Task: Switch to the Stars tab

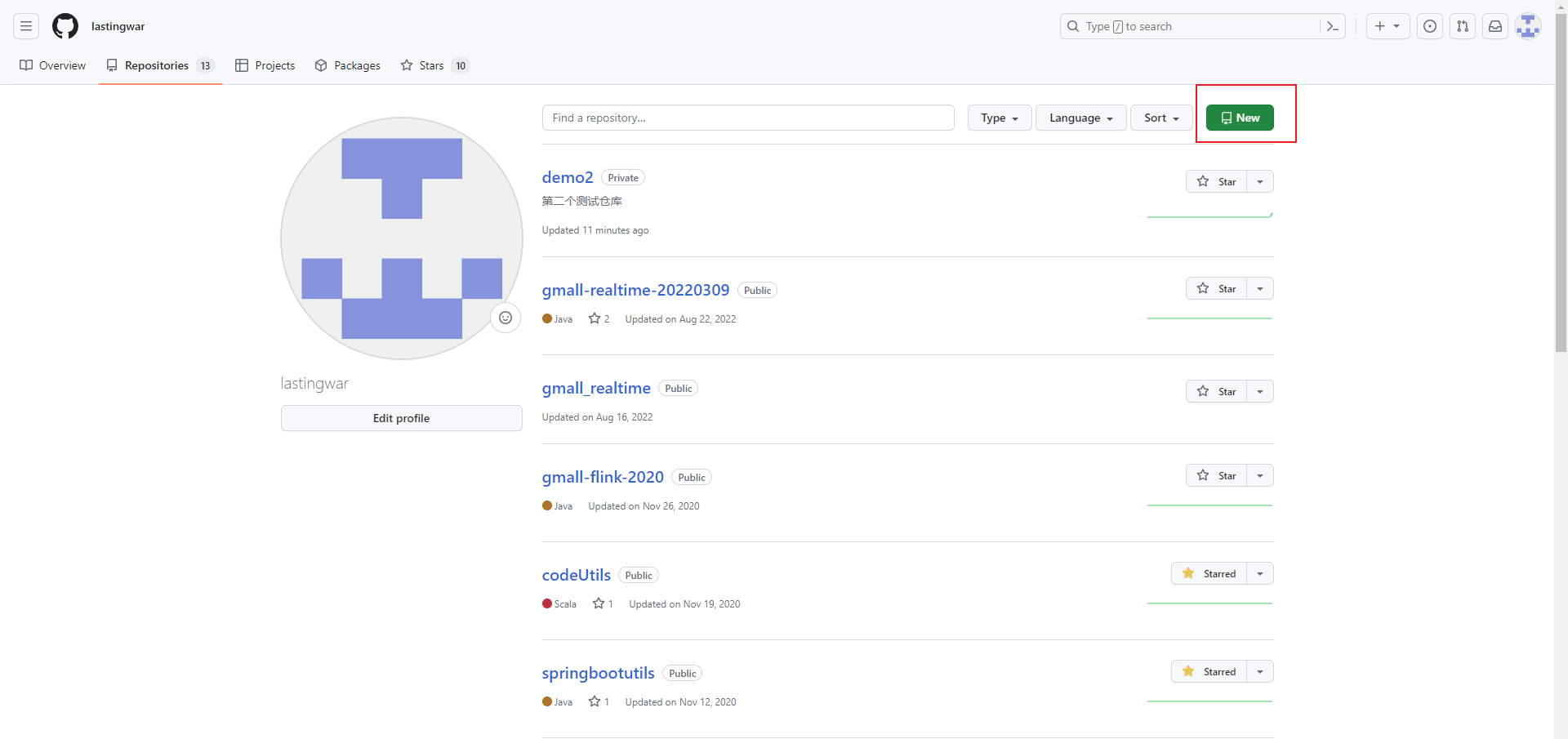Action: (431, 65)
